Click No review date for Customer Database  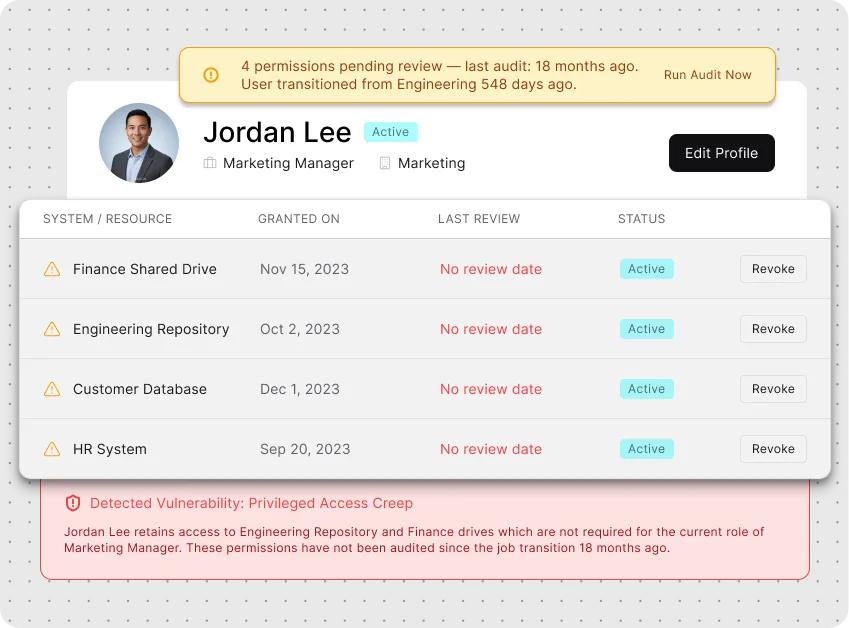coord(491,389)
